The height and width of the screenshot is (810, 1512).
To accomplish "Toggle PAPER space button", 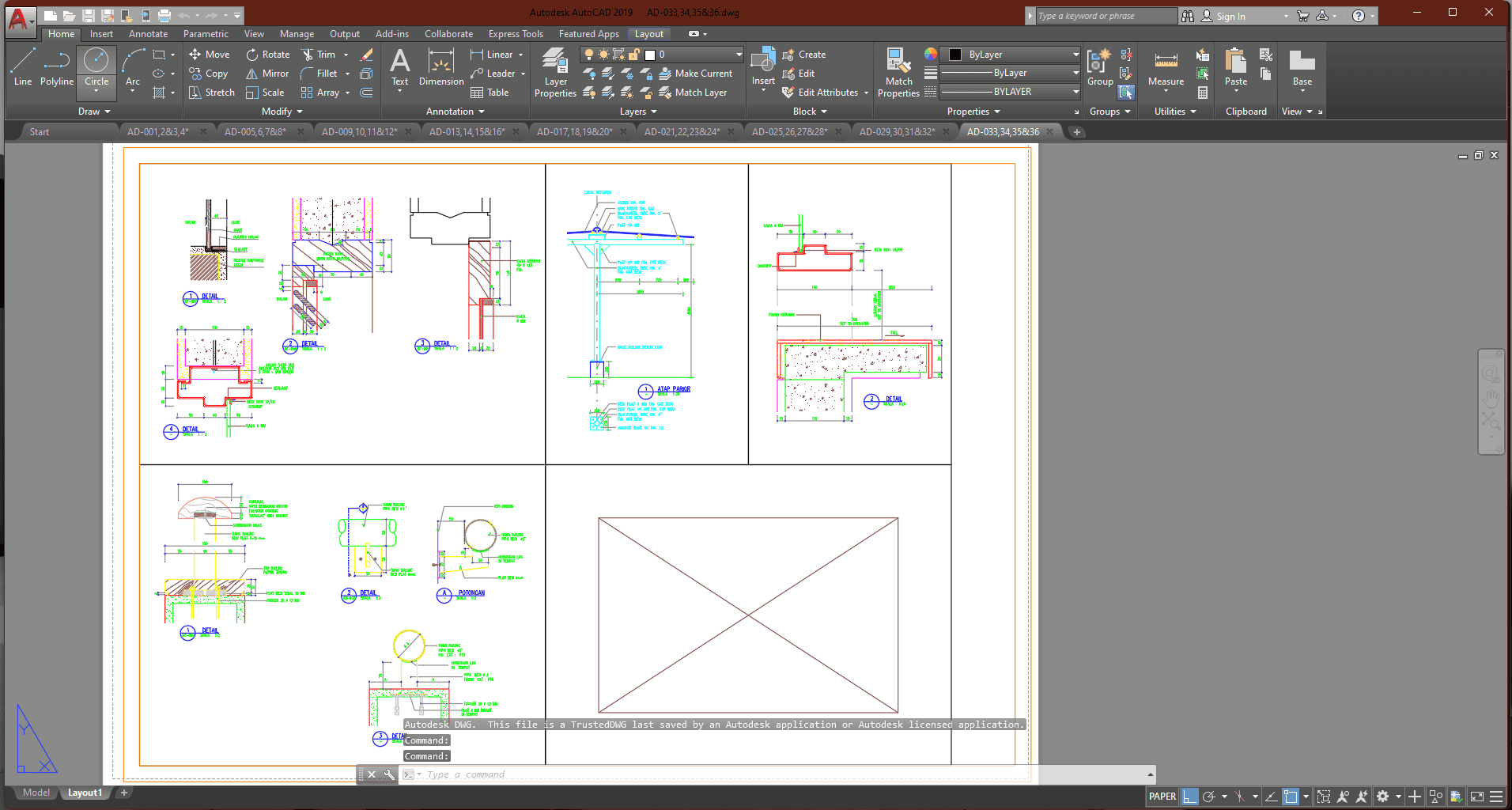I will coord(1162,797).
